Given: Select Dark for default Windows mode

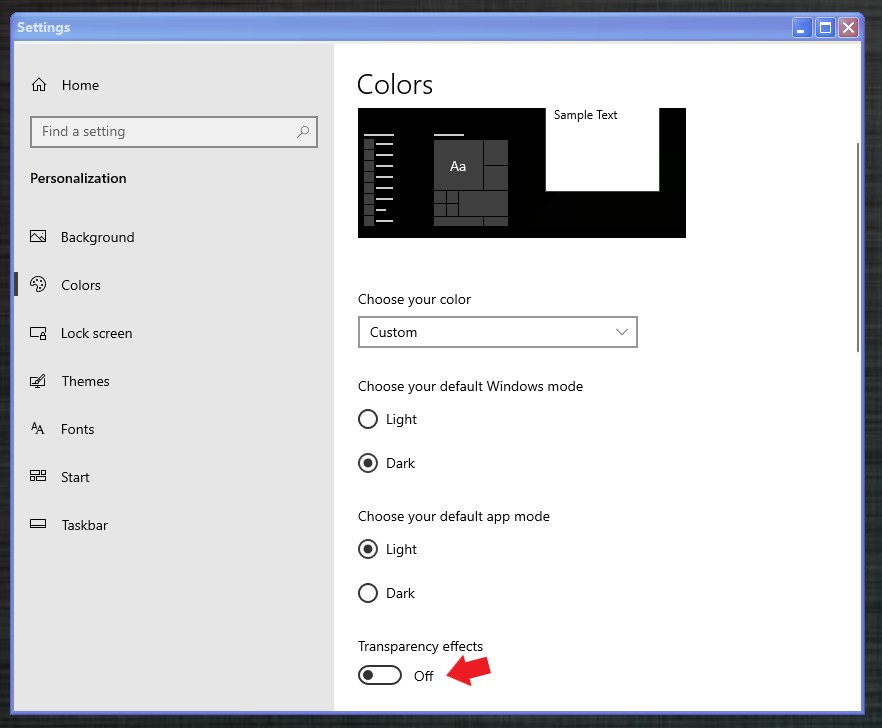Looking at the screenshot, I should [x=368, y=463].
